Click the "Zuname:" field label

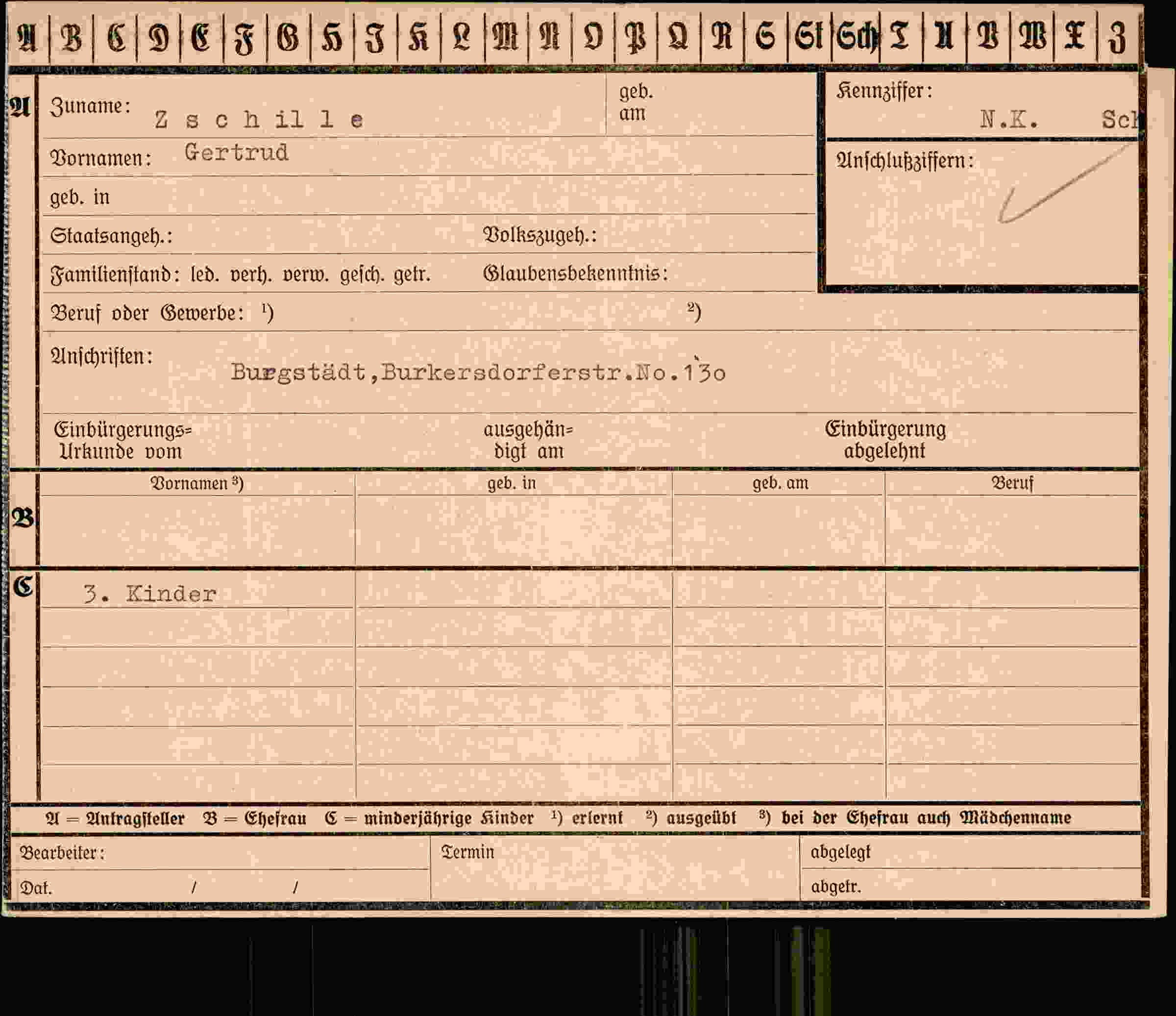pos(91,106)
